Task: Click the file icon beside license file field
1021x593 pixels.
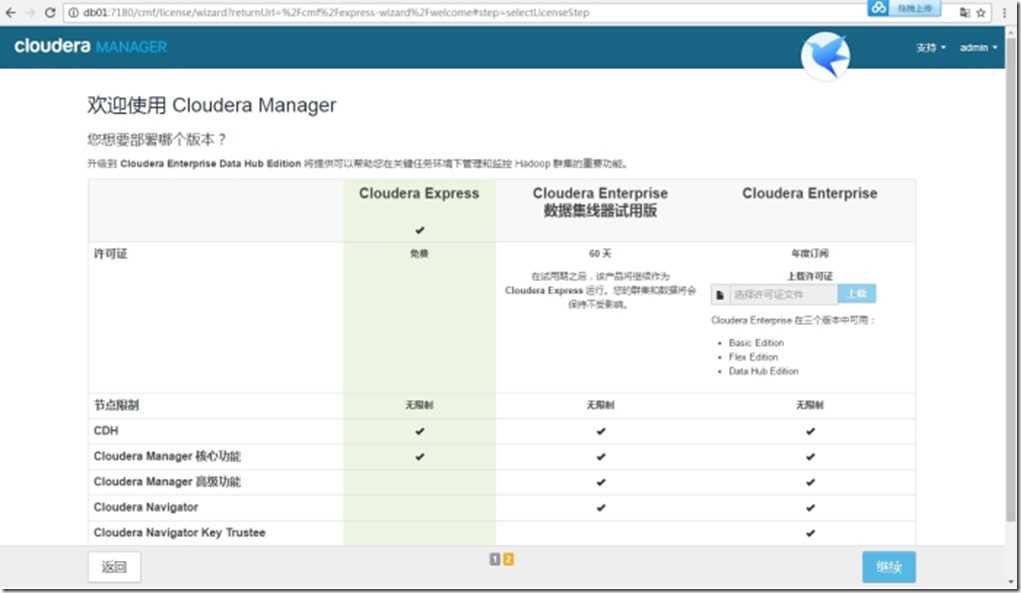Action: [720, 295]
